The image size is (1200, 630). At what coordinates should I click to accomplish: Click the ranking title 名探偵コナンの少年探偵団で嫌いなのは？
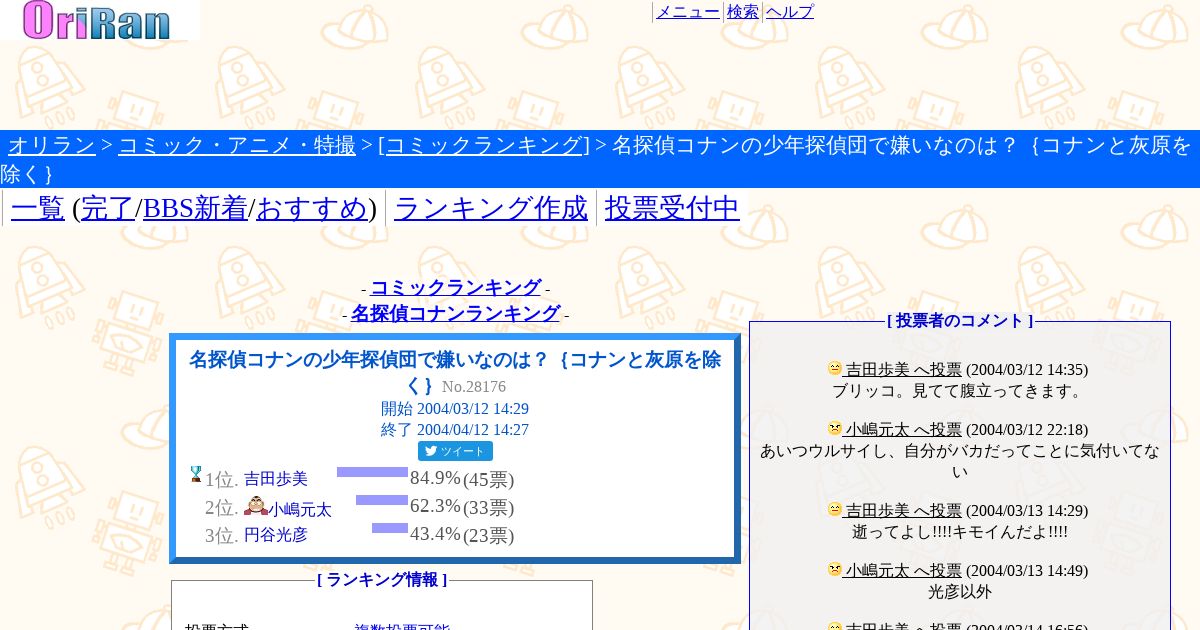[455, 372]
